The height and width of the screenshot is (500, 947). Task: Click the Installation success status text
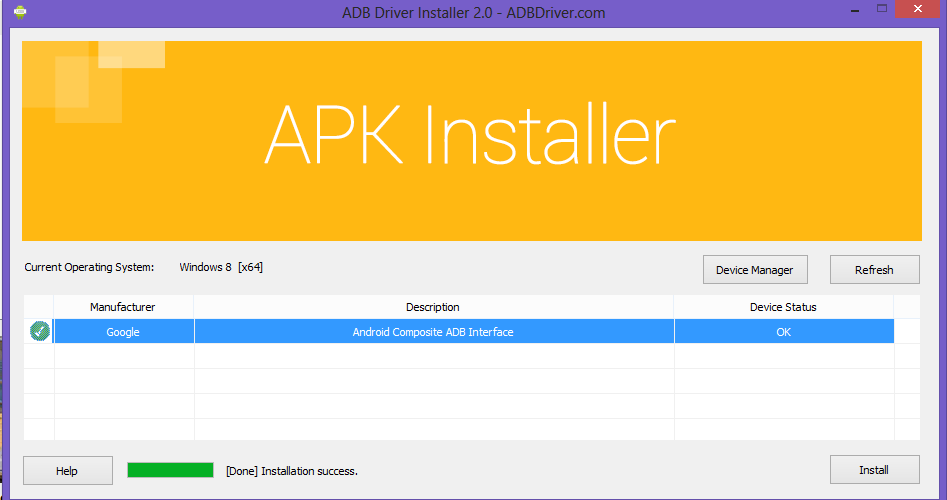(x=292, y=471)
